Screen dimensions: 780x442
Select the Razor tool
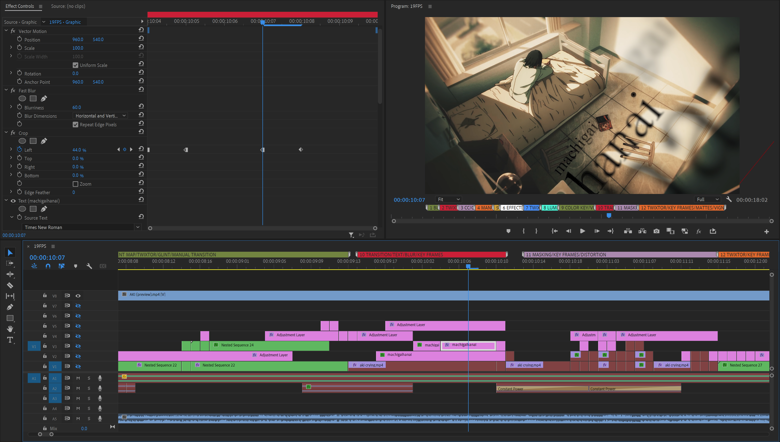(10, 285)
